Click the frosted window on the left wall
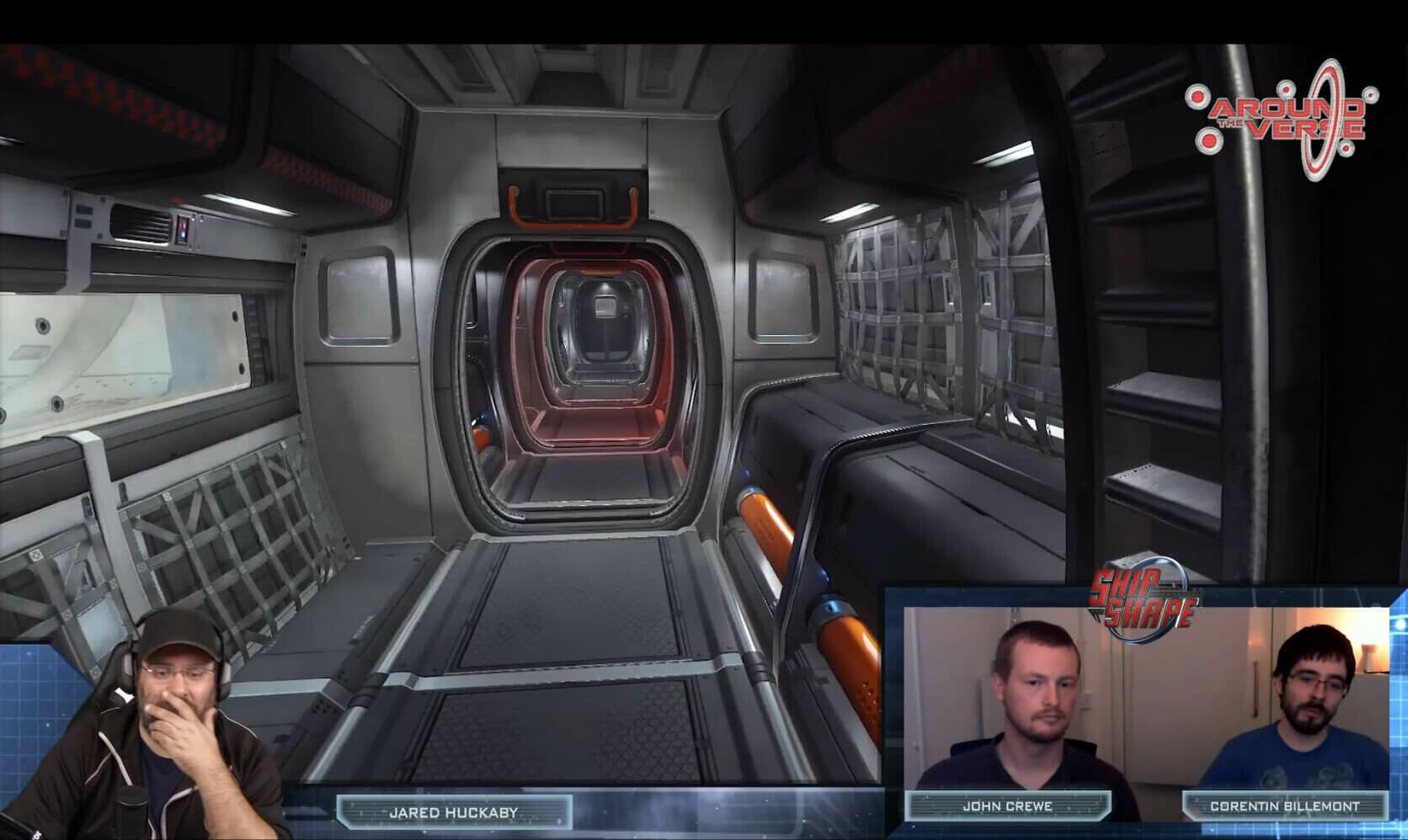The image size is (1408, 840). click(118, 354)
